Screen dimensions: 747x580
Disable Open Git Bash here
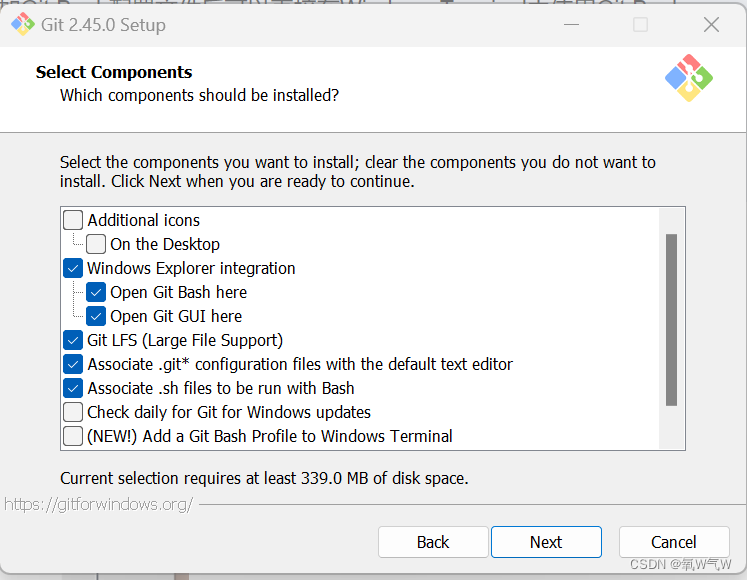tap(96, 292)
